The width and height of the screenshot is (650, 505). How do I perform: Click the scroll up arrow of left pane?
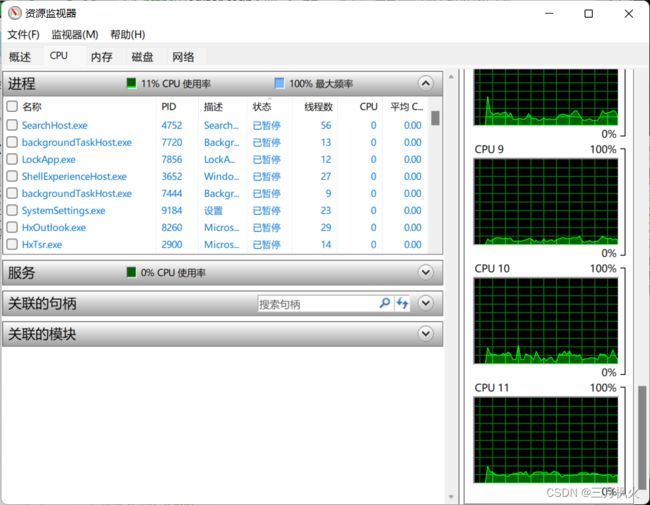[451, 76]
